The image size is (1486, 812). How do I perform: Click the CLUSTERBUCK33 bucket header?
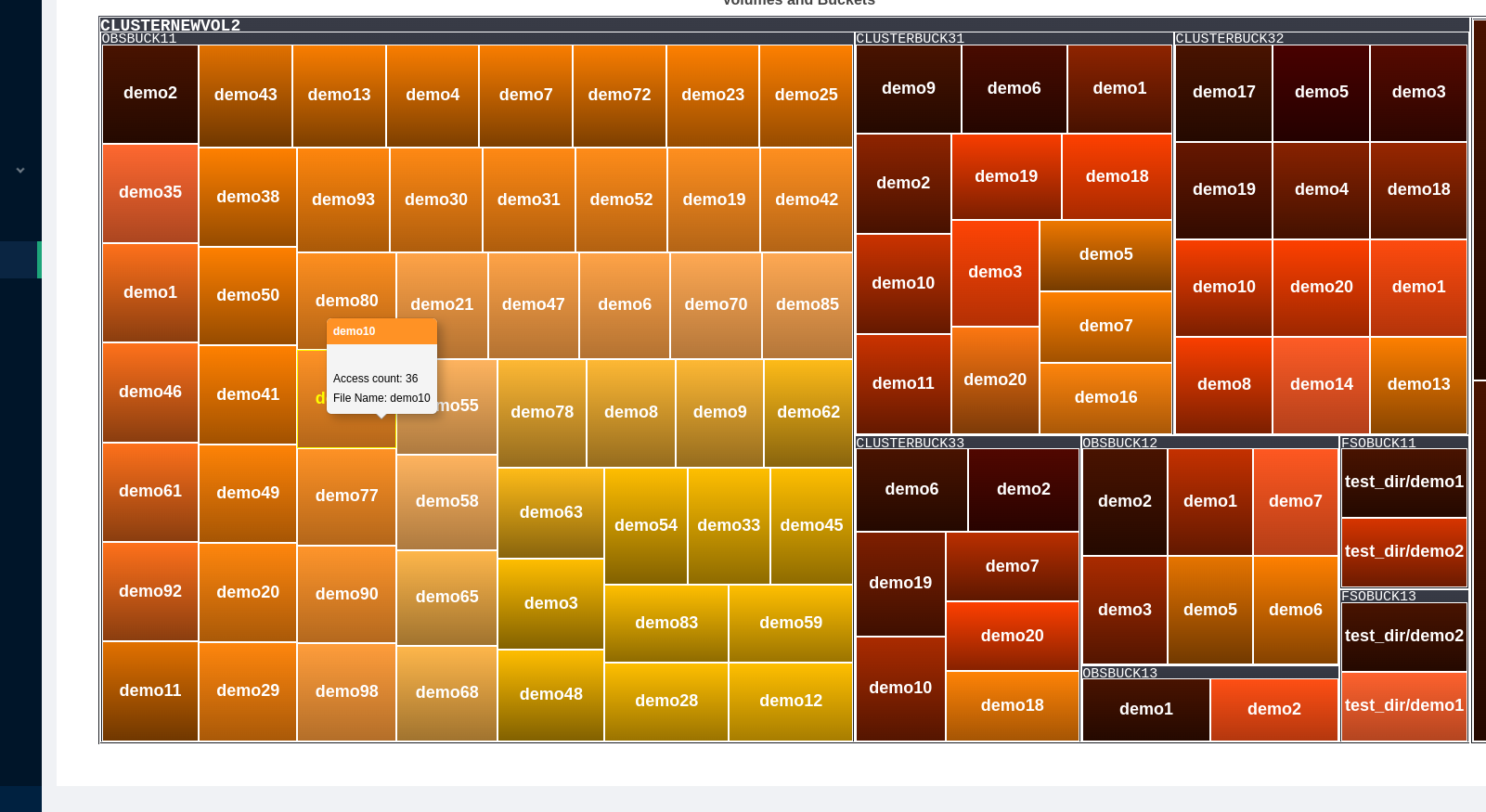point(910,443)
